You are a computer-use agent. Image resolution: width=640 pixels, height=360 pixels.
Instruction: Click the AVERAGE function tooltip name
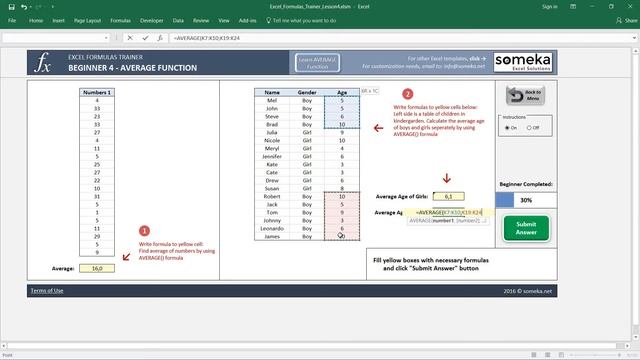pos(421,221)
